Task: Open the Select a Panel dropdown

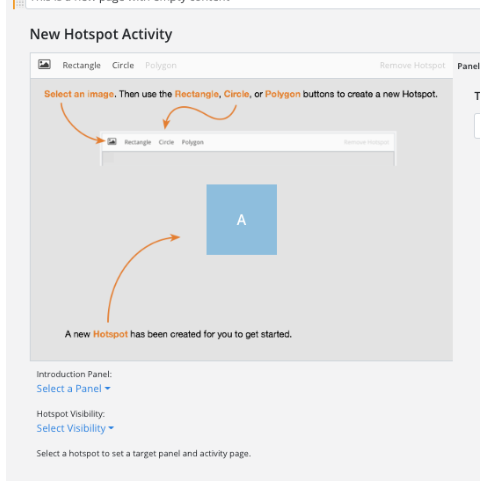Action: (73, 389)
